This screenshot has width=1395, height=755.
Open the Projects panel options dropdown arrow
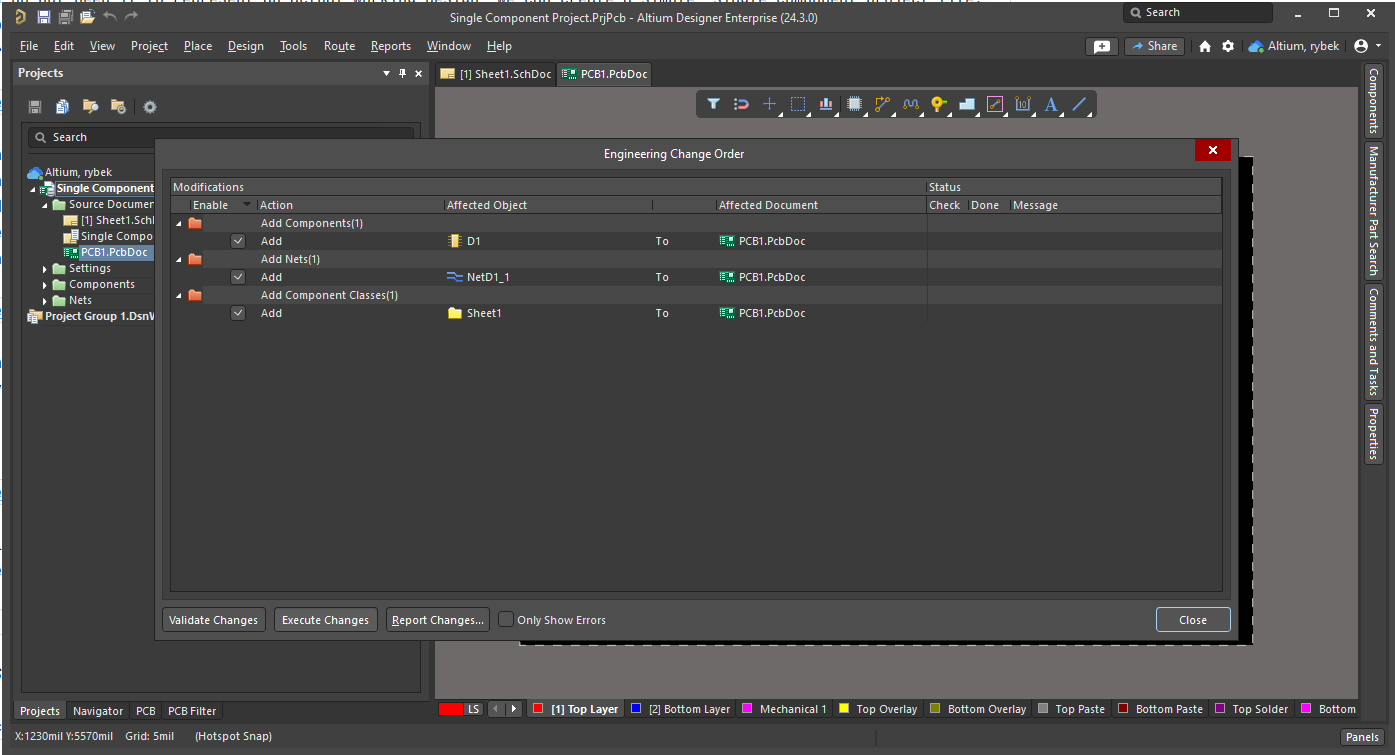387,73
